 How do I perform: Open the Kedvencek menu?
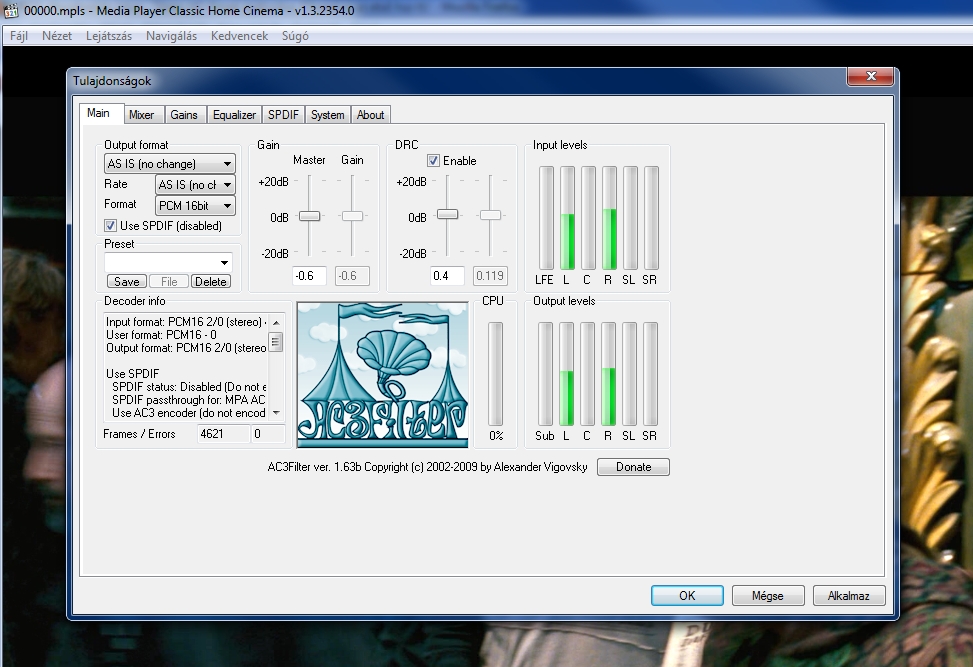click(240, 36)
